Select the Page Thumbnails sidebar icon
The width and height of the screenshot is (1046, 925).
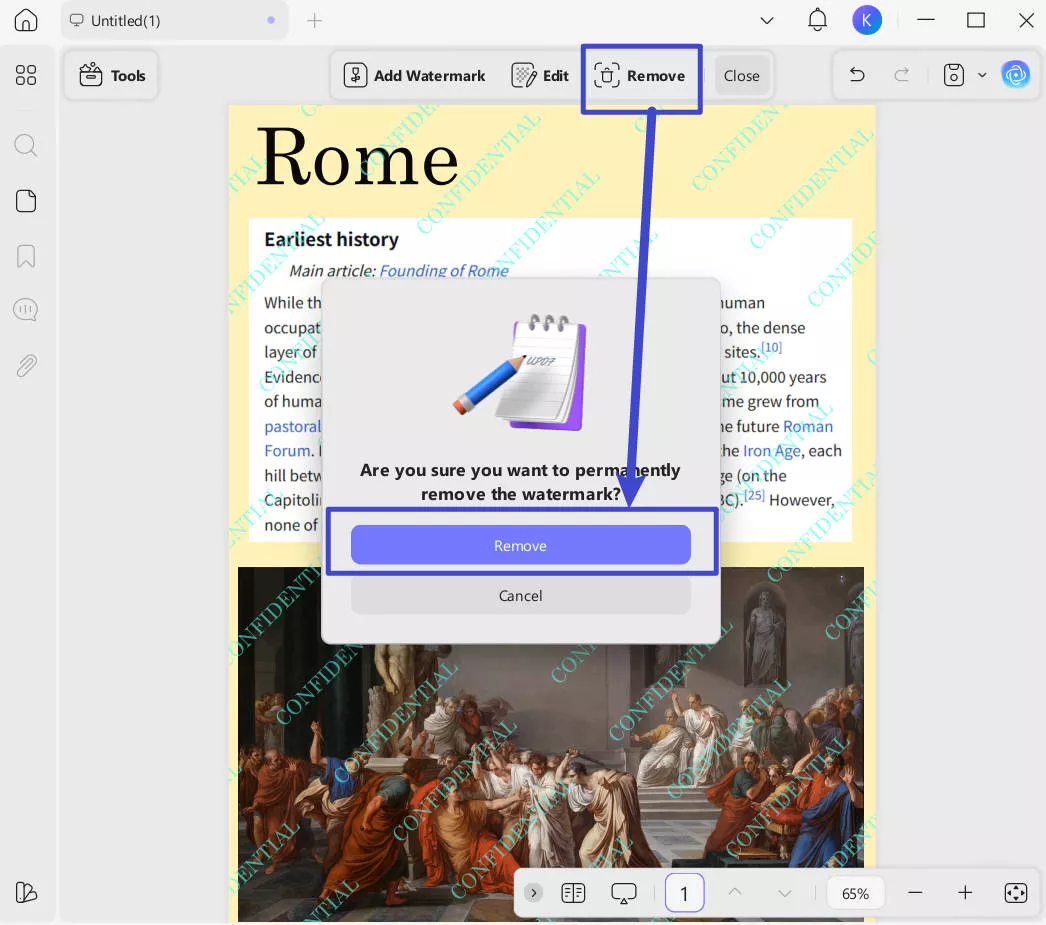(26, 201)
